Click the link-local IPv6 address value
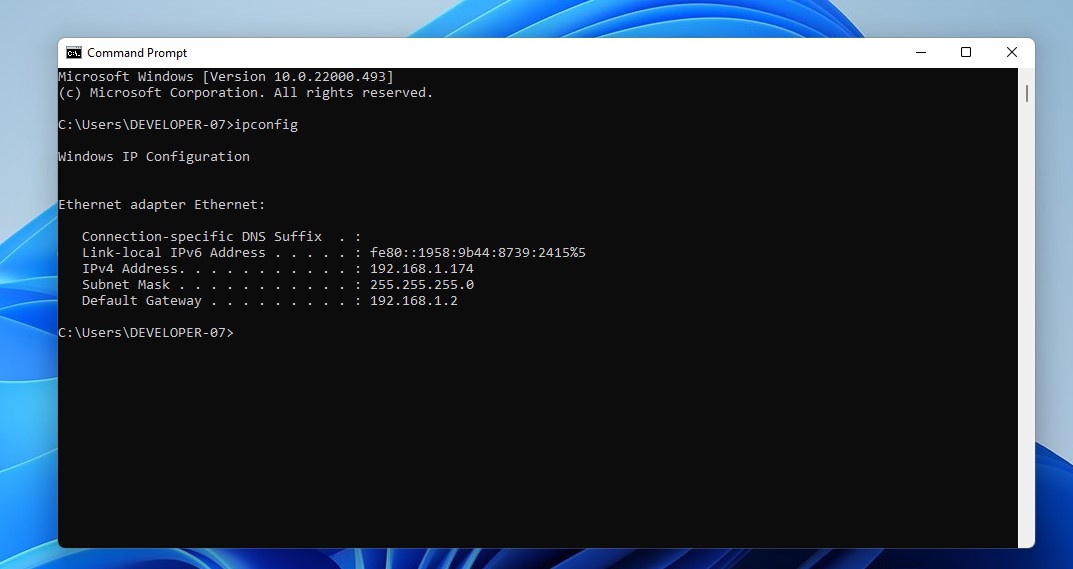1073x569 pixels. pos(477,253)
